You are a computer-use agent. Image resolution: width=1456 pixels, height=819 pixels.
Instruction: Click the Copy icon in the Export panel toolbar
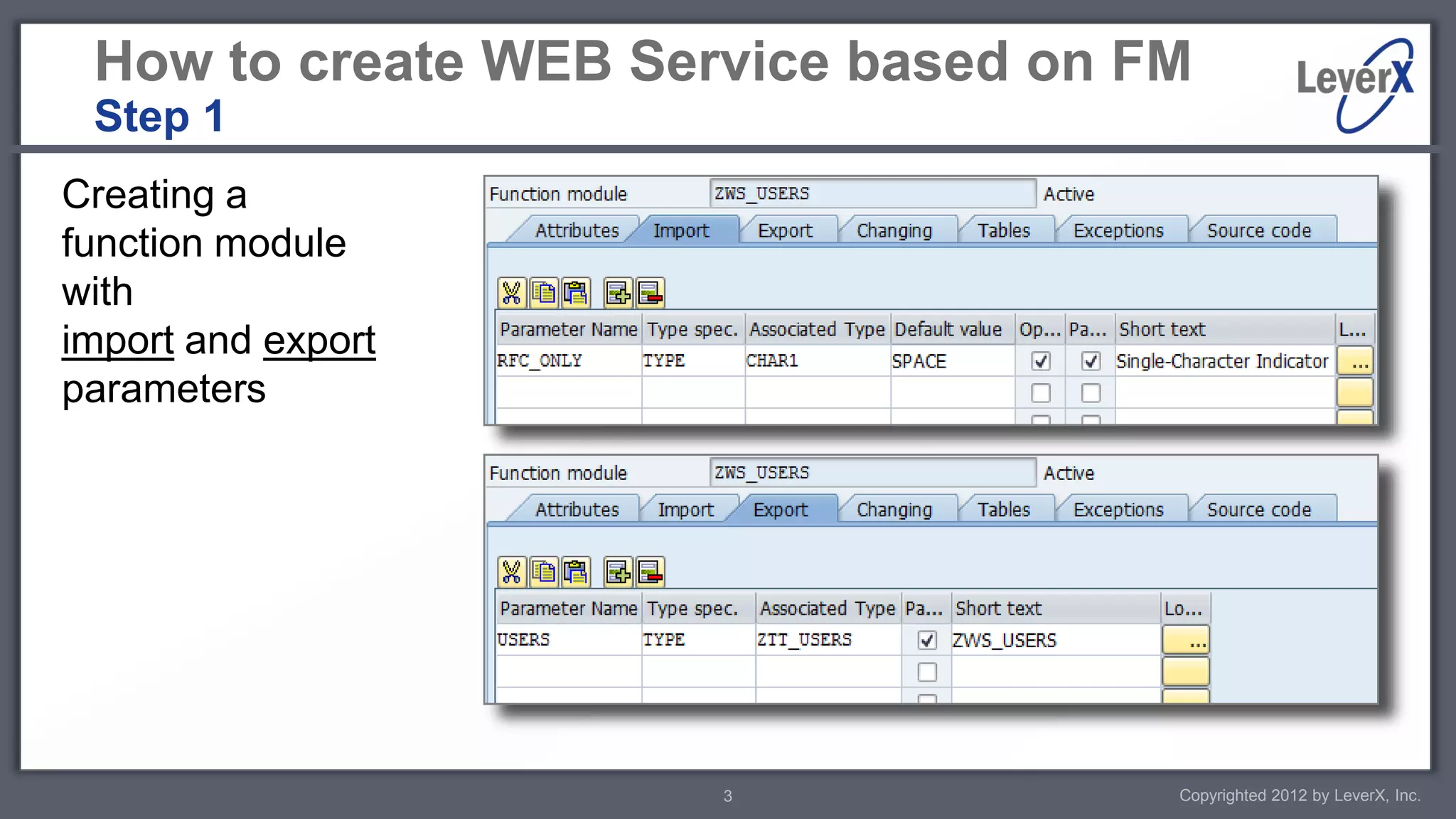point(544,572)
